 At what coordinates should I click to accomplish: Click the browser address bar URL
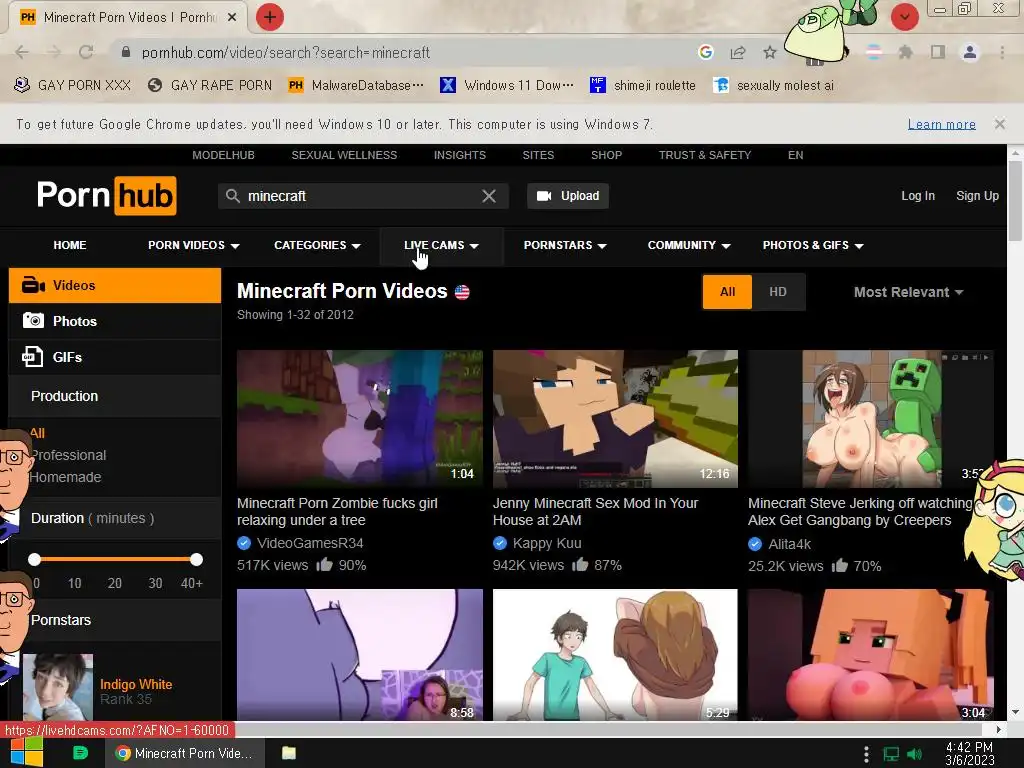285,52
